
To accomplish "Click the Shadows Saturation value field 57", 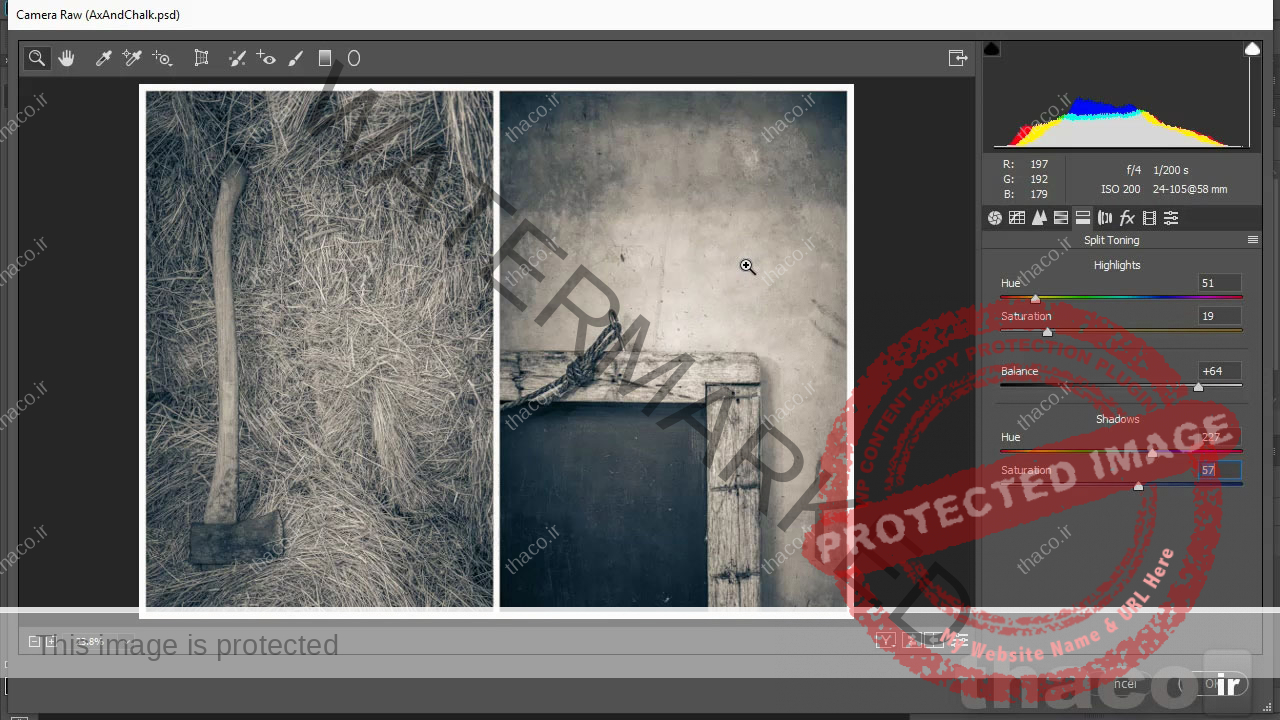I will [1220, 470].
